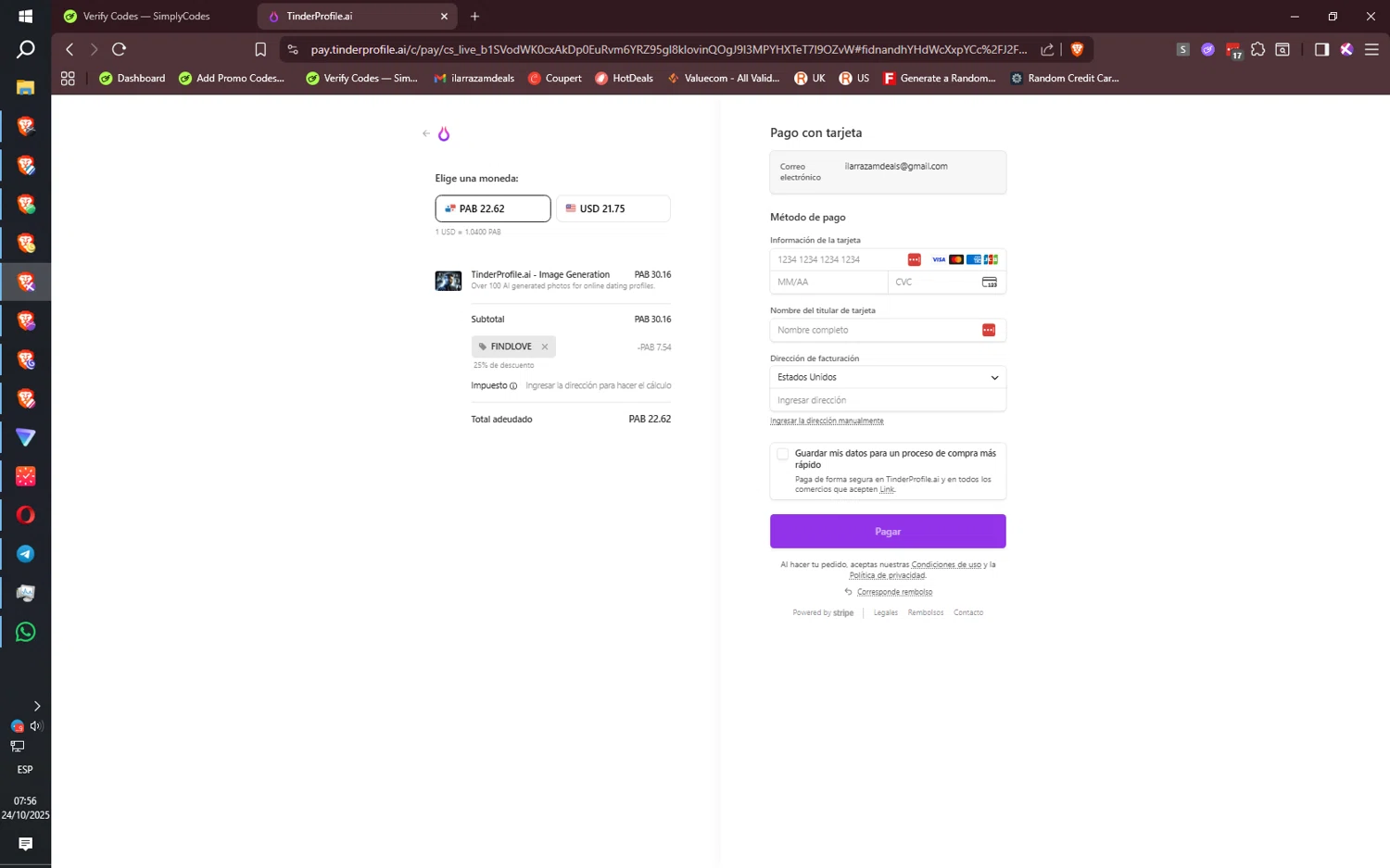Click the purple circular extension icon
This screenshot has height=868, width=1390.
[1207, 49]
